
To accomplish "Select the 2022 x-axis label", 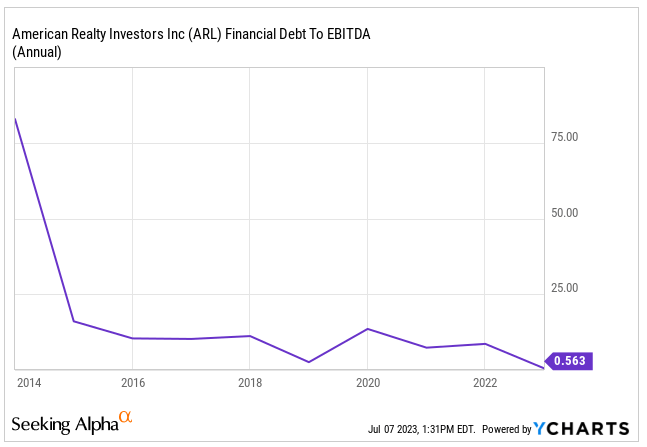I will pyautogui.click(x=485, y=383).
